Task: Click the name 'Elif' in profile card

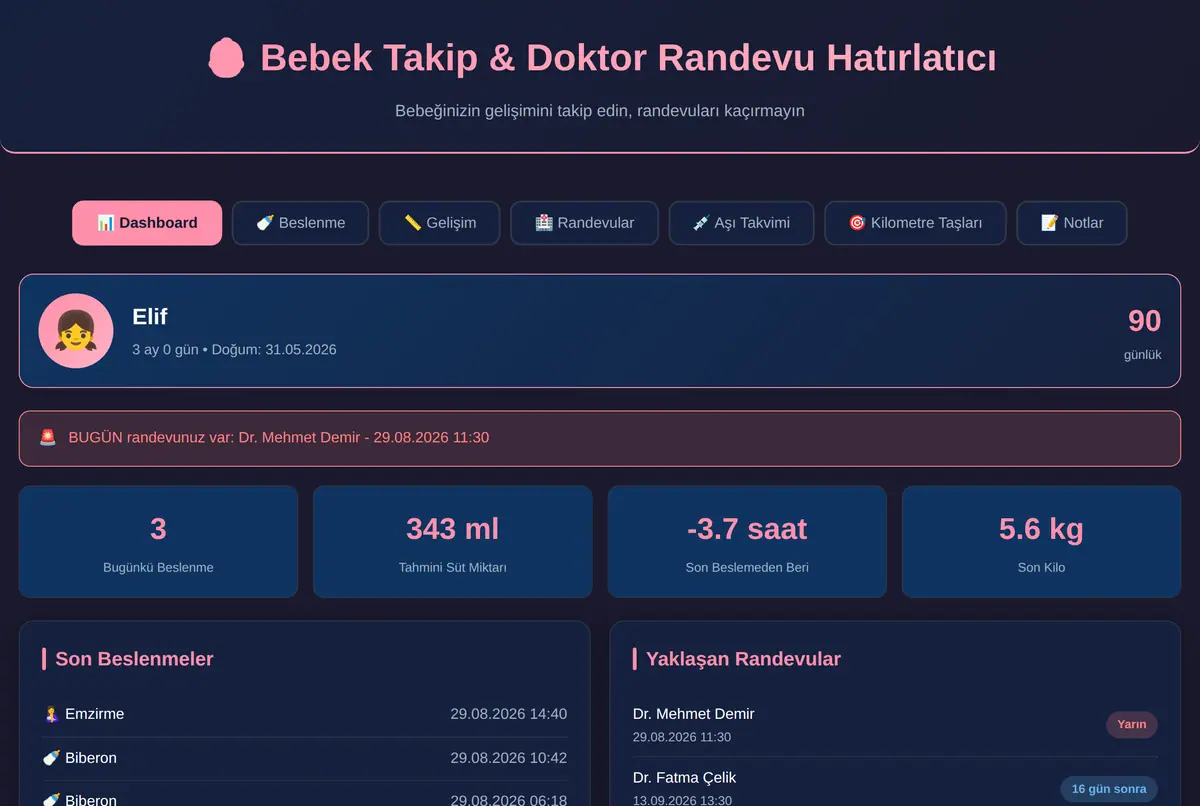Action: pos(150,317)
